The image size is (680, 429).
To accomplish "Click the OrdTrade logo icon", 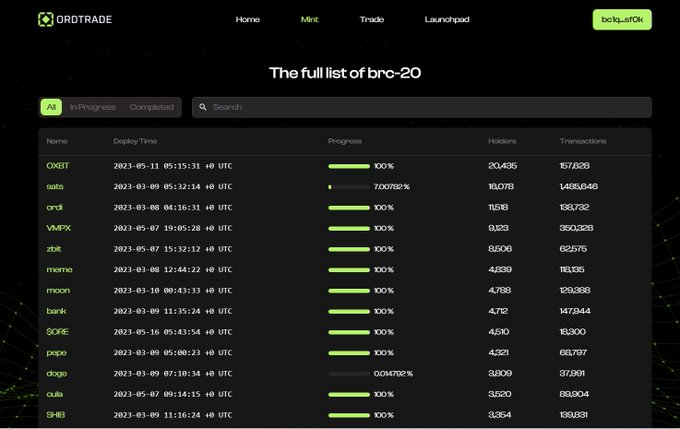I will tap(46, 20).
